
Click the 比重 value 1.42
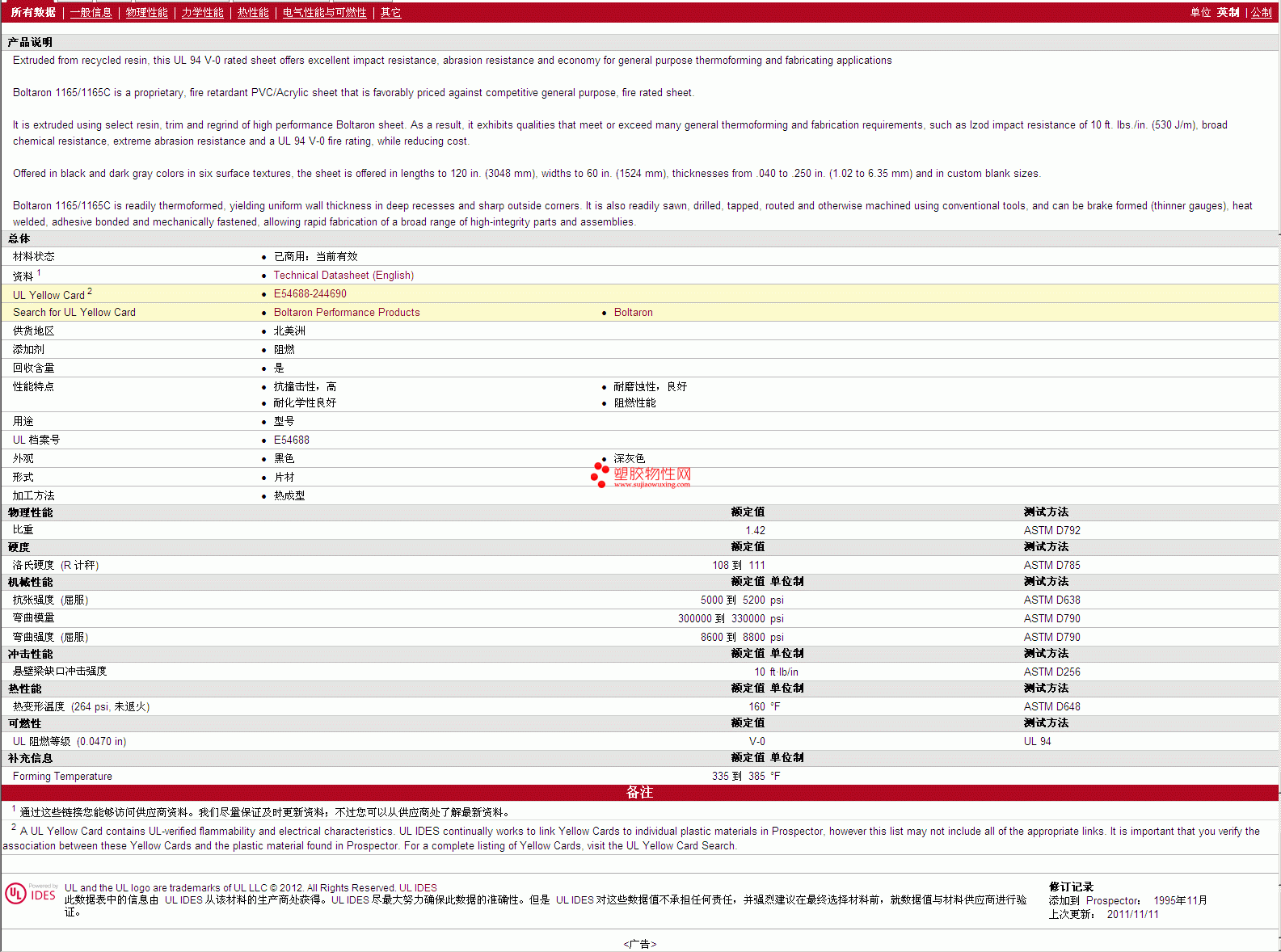755,530
